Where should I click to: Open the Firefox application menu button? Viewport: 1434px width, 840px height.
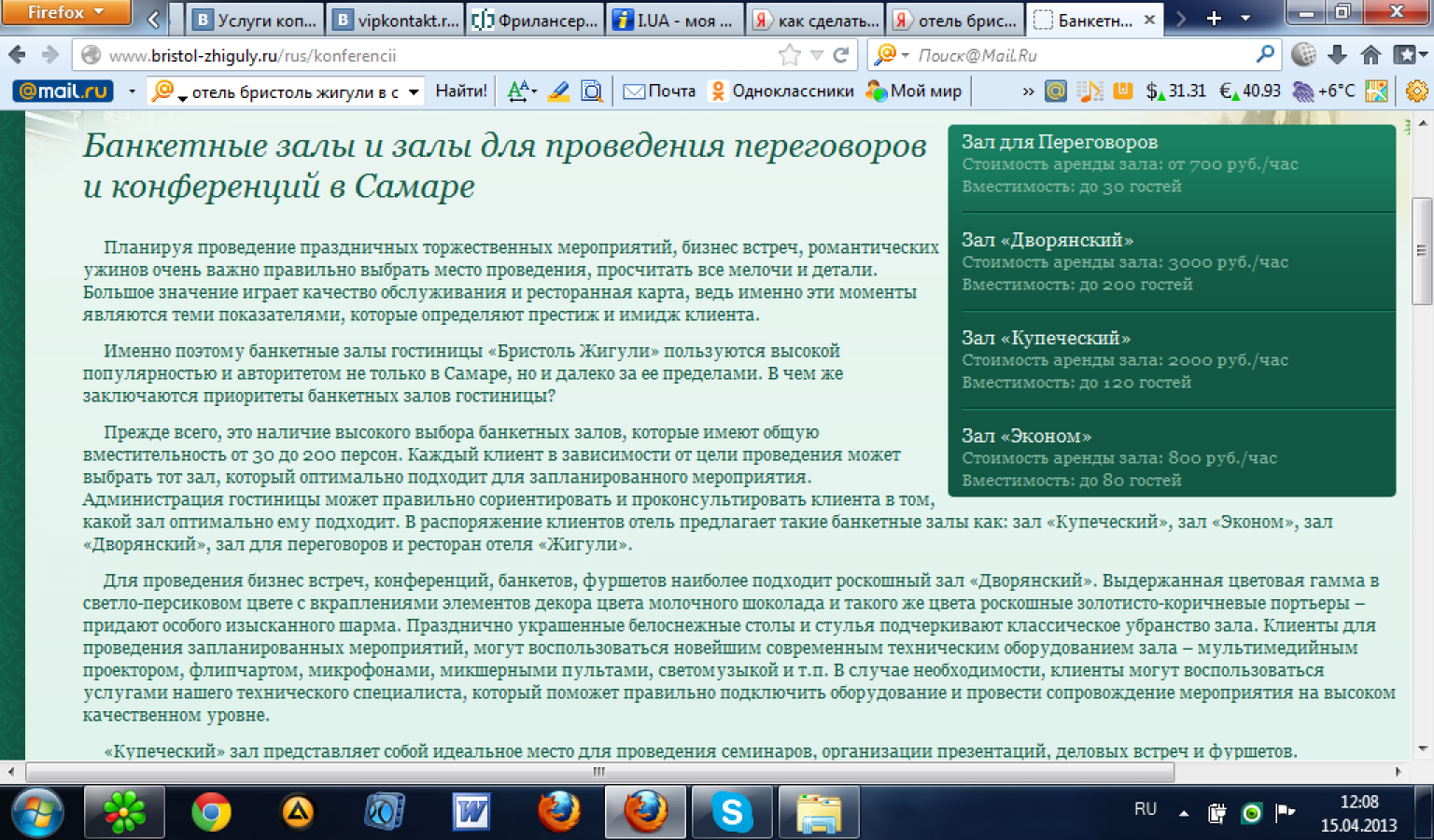point(65,12)
